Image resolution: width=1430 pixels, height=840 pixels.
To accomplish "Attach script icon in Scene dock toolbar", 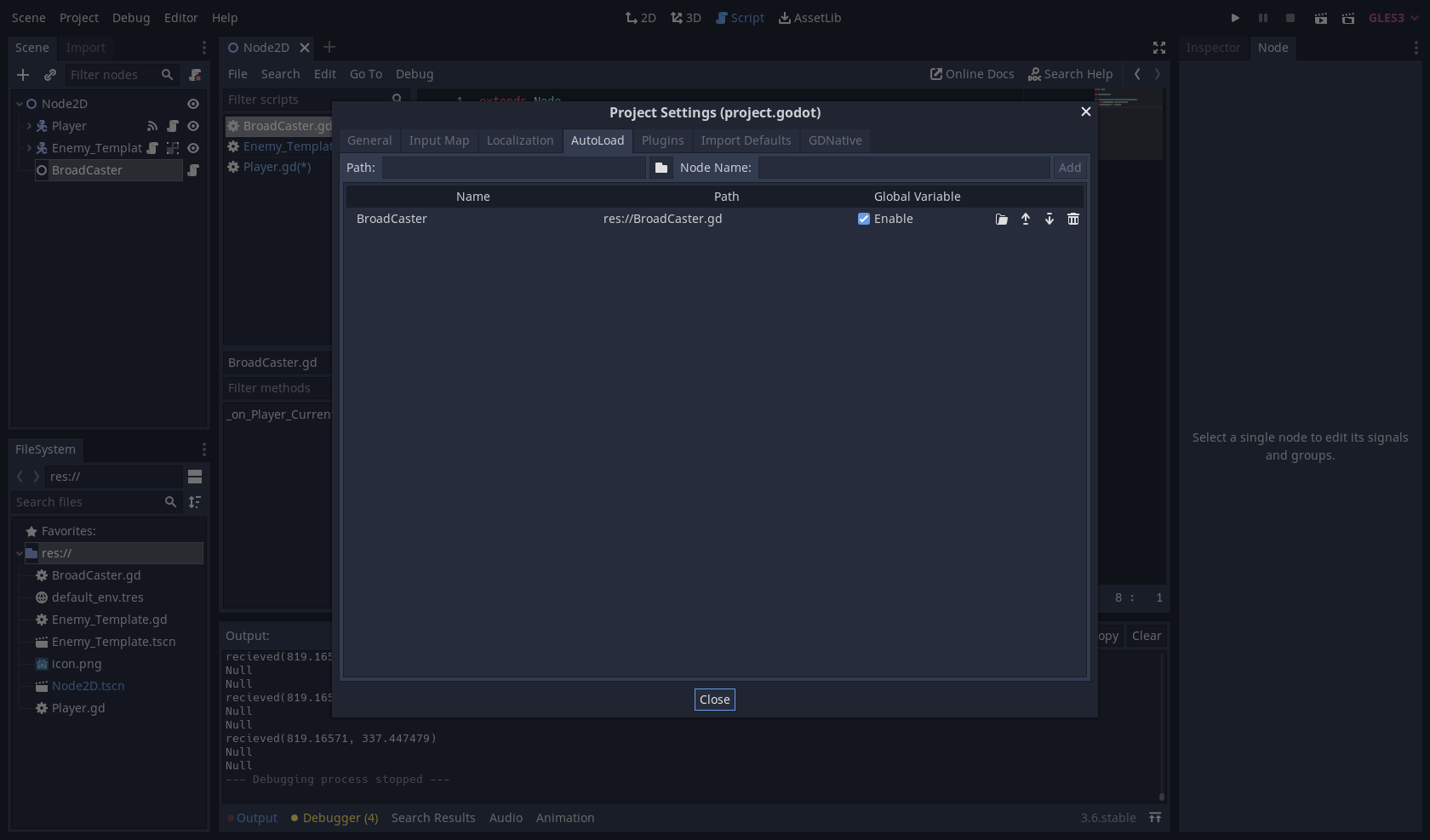I will tap(195, 75).
